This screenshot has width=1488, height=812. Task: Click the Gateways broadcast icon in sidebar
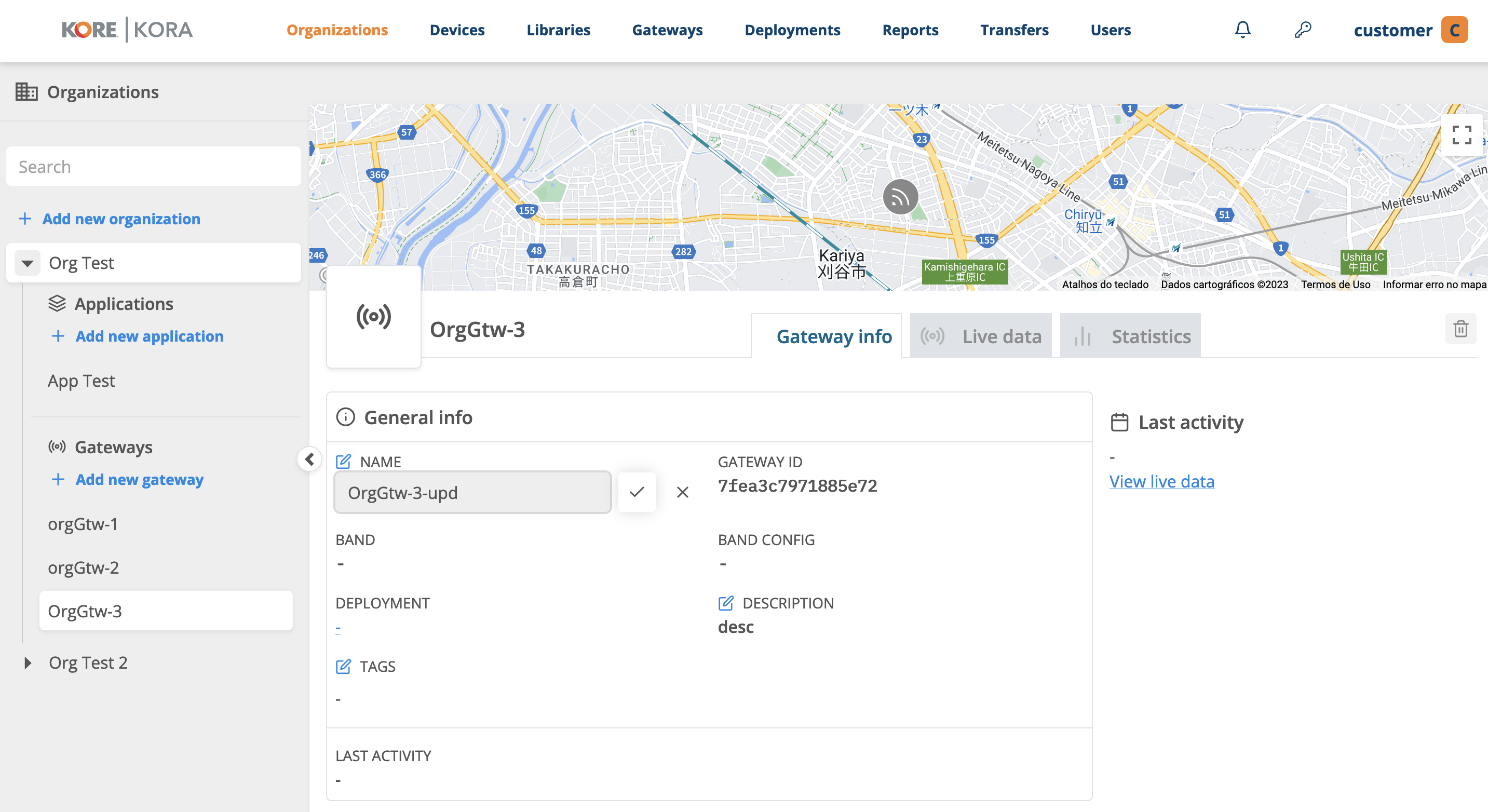click(57, 446)
